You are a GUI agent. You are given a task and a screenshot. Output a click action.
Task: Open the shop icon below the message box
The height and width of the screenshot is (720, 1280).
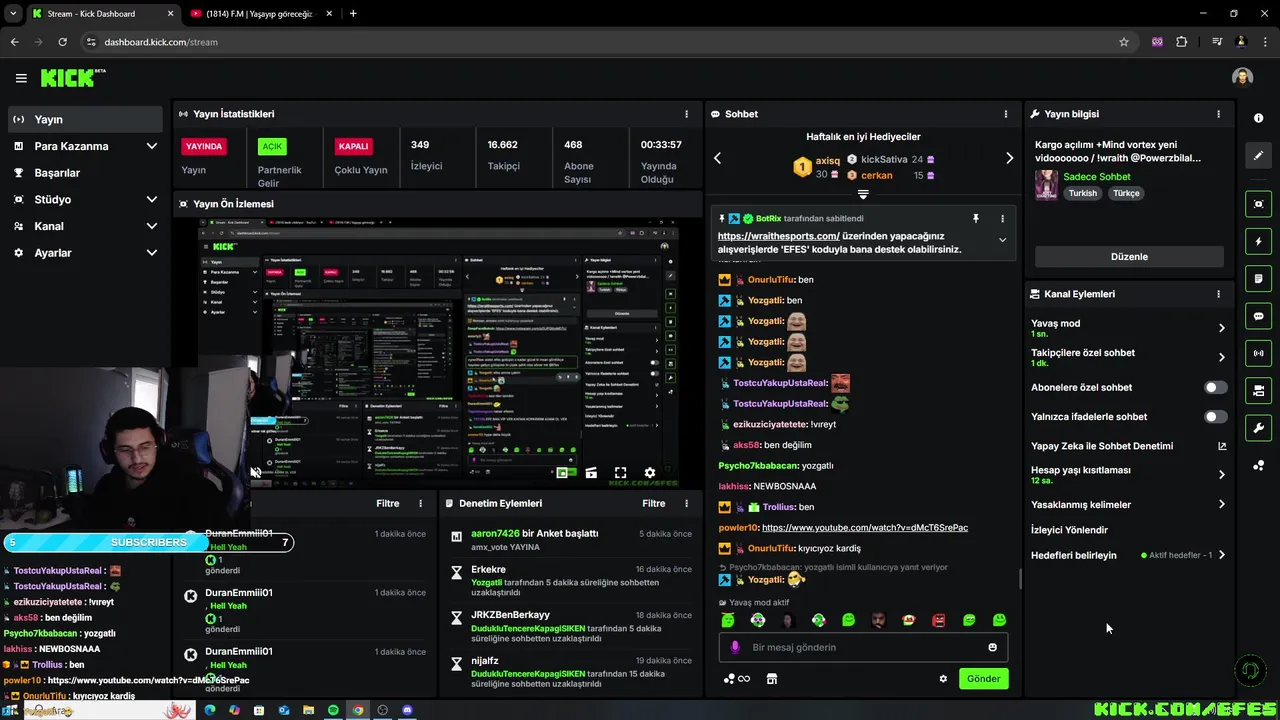(x=771, y=679)
